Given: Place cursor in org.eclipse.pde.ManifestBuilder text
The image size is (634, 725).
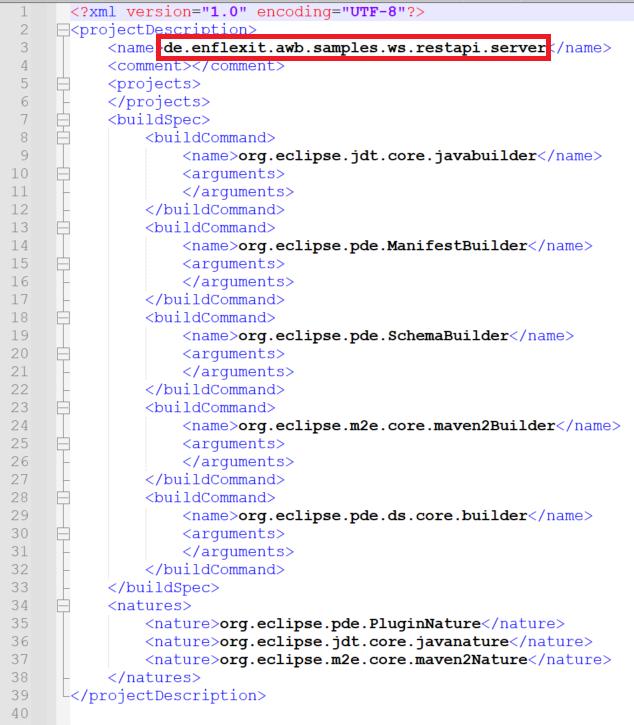Looking at the screenshot, I should click(382, 246).
